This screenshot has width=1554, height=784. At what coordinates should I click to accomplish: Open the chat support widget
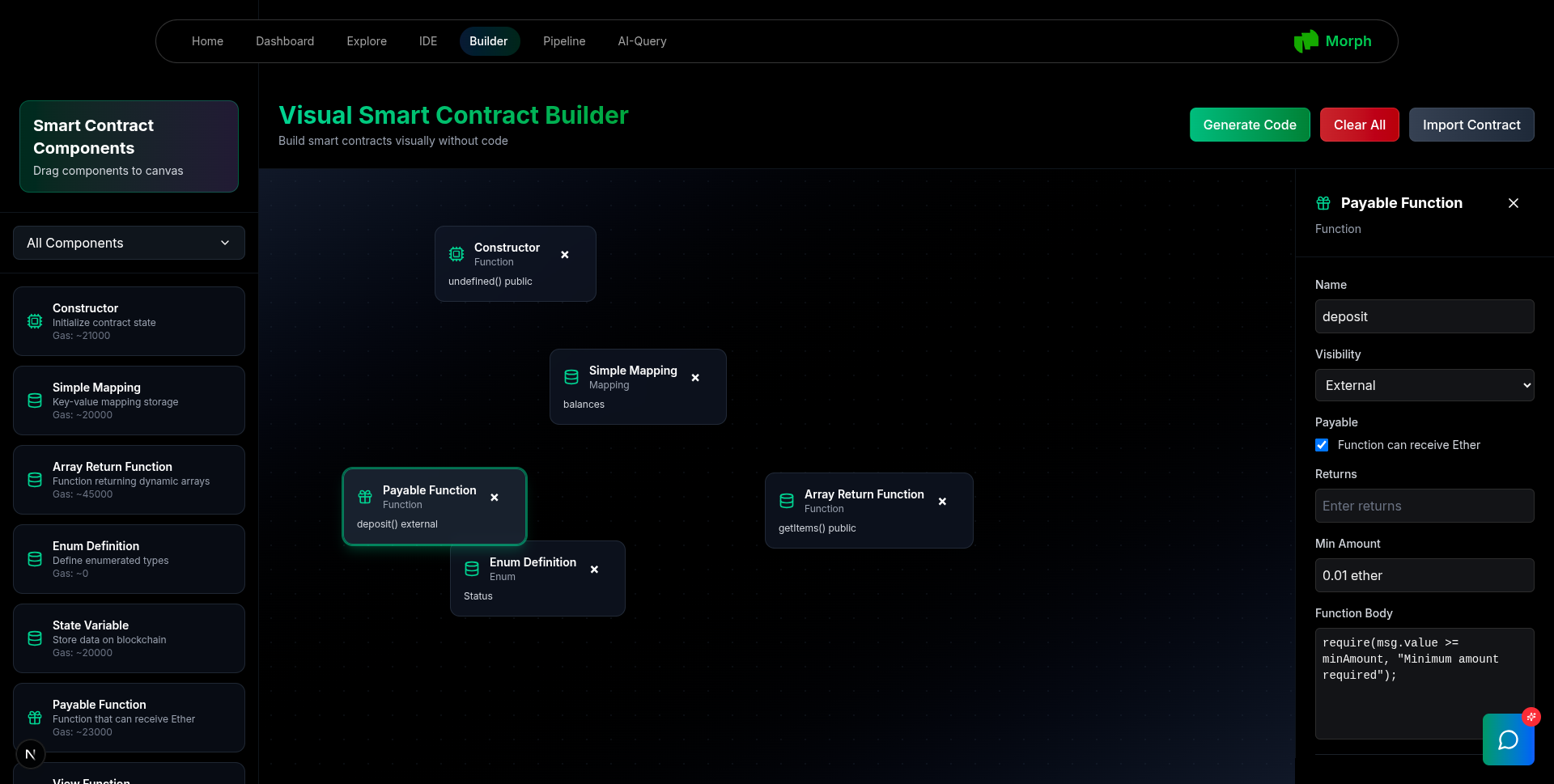1509,740
